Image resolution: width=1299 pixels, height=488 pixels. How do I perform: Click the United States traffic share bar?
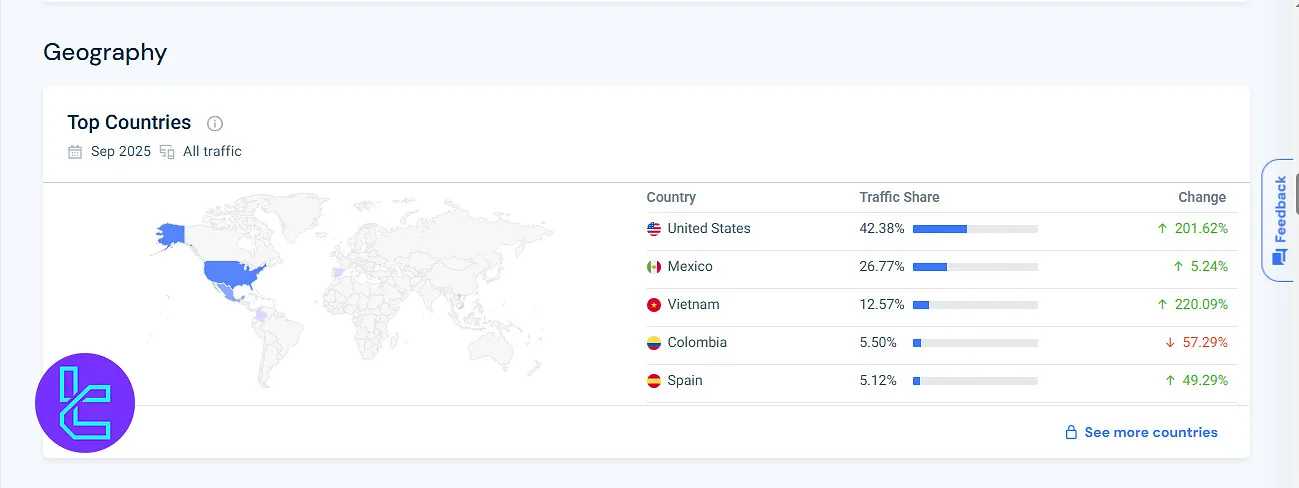[x=975, y=229]
